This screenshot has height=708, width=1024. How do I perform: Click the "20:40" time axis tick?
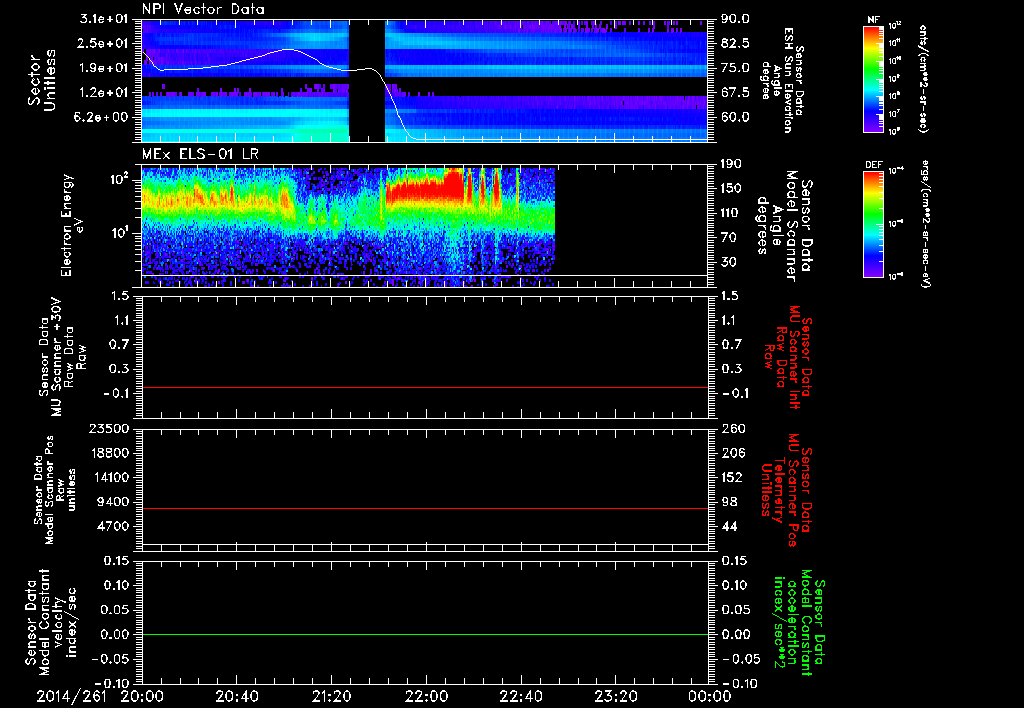click(238, 696)
